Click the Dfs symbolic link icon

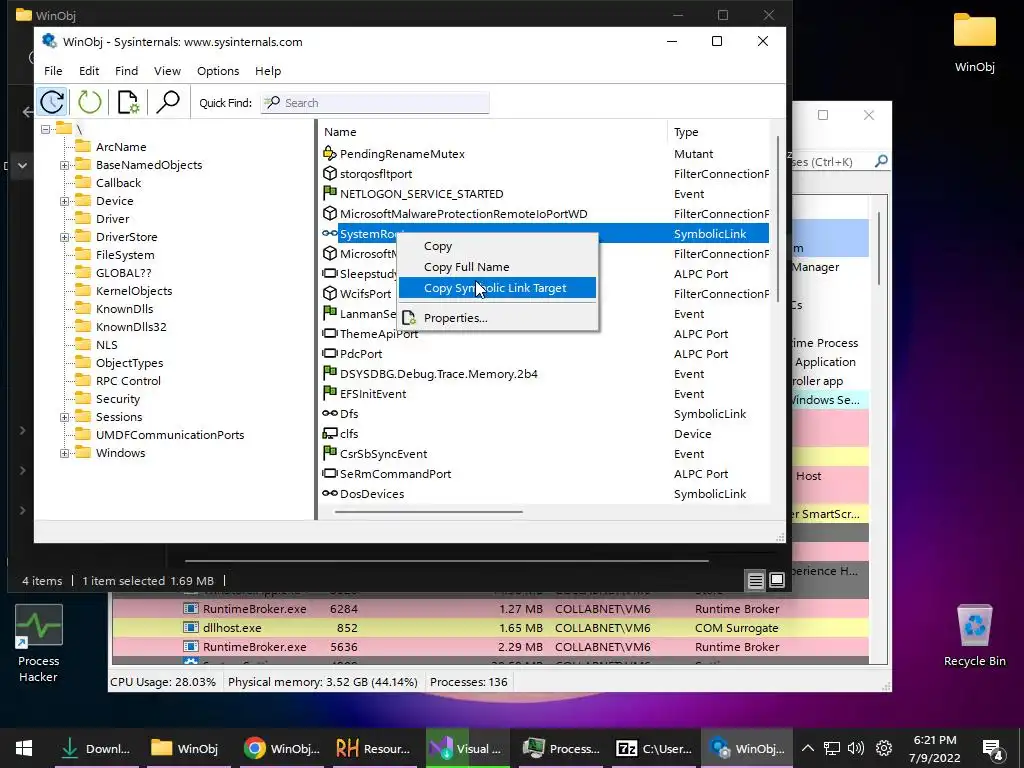coord(330,413)
